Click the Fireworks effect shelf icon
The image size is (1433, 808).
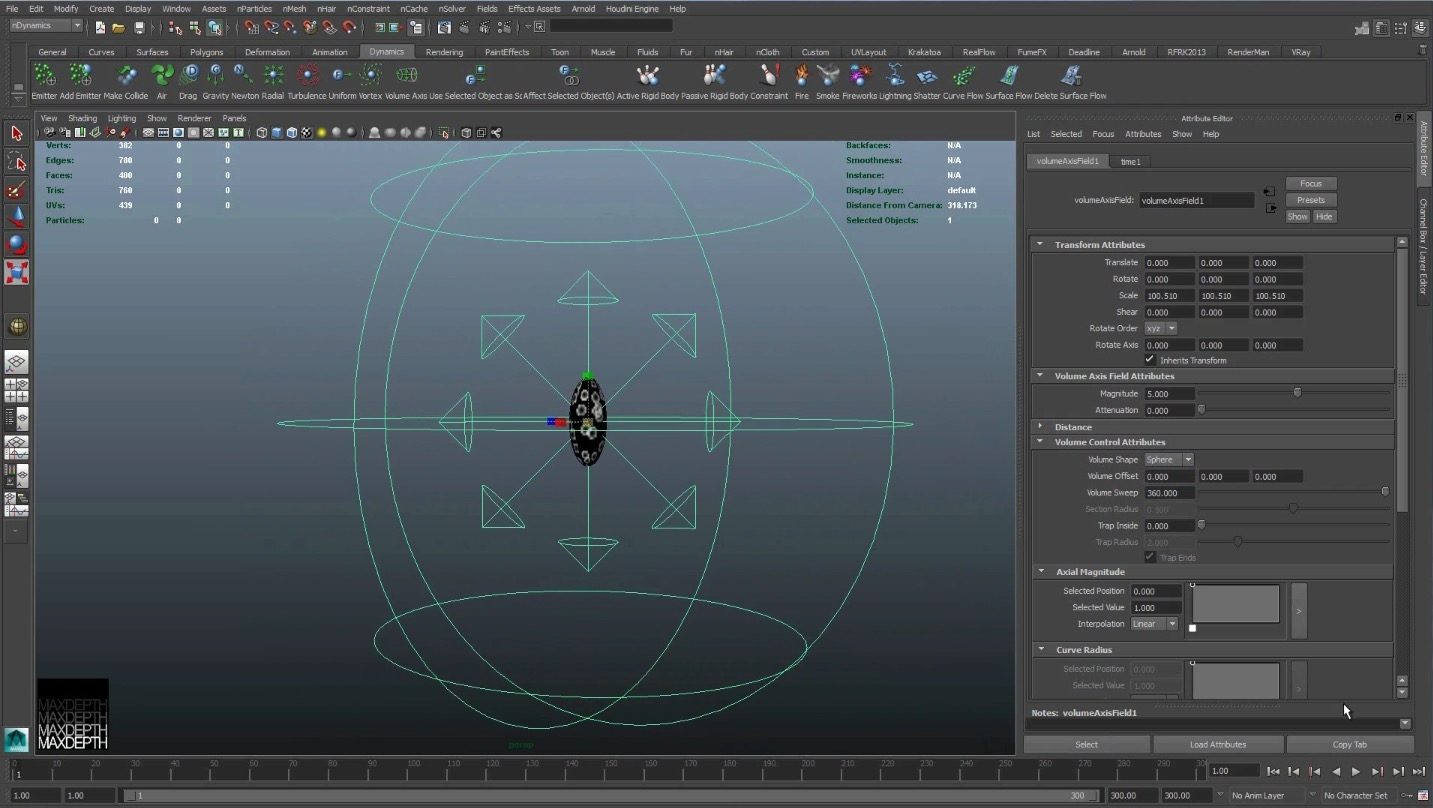(859, 75)
